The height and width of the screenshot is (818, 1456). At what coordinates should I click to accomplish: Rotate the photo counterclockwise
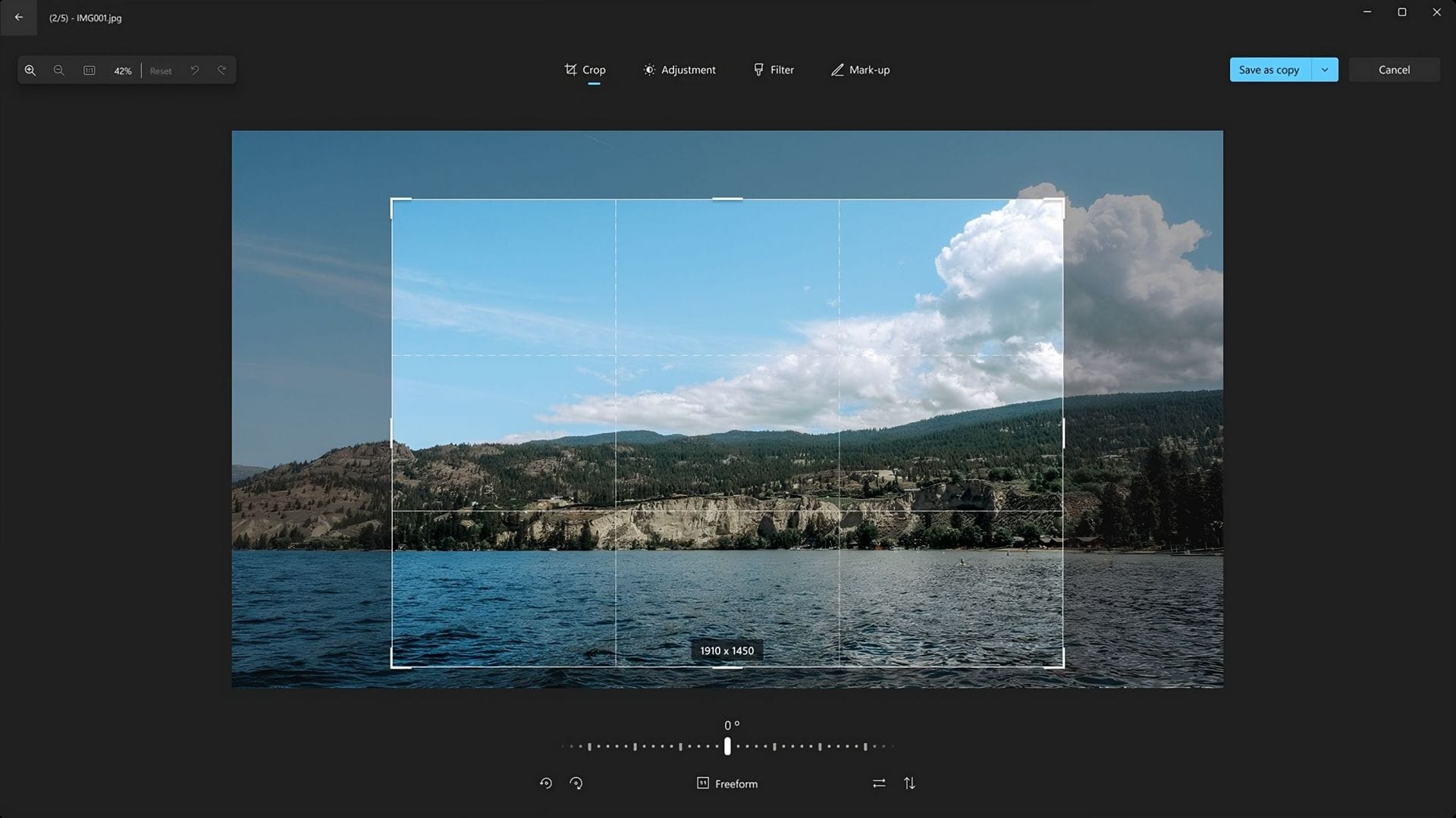546,783
